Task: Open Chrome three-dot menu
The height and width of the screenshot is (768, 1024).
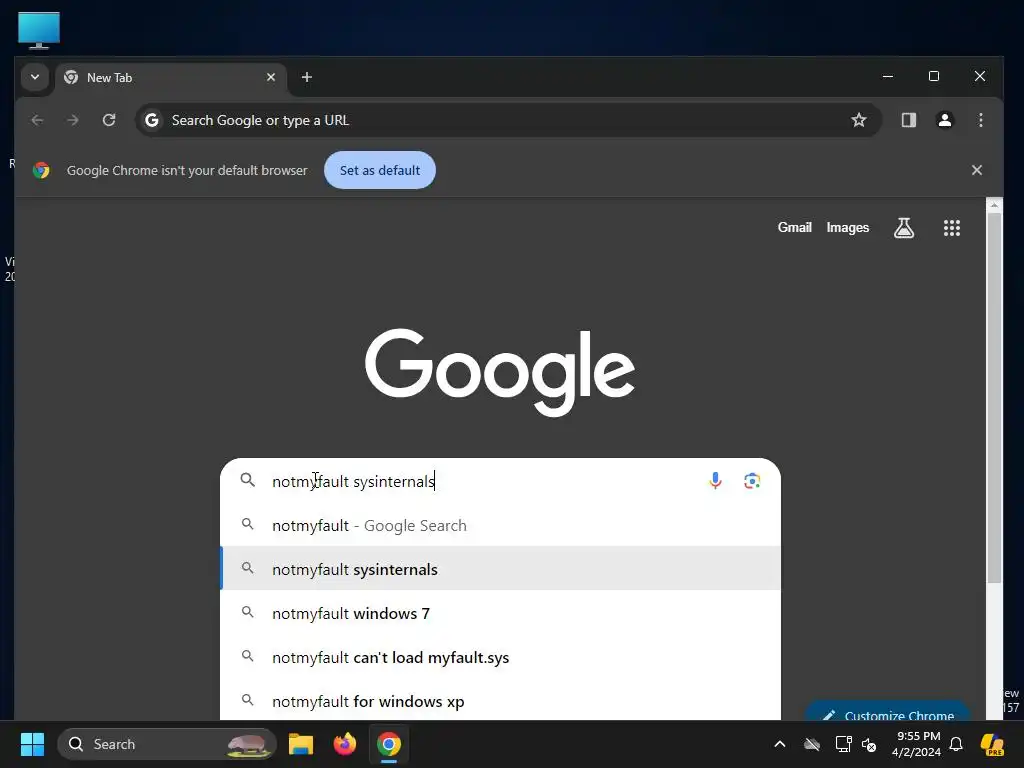Action: [x=980, y=120]
